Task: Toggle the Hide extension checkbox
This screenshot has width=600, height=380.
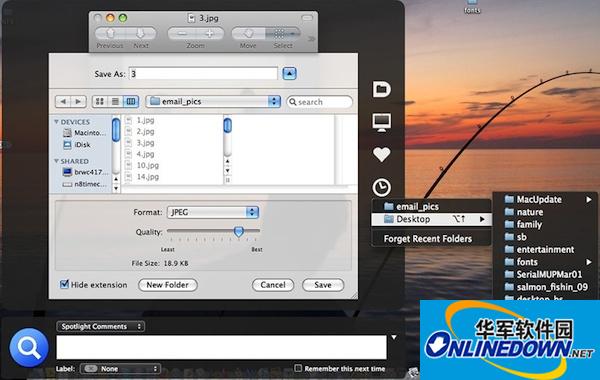Action: [64, 284]
